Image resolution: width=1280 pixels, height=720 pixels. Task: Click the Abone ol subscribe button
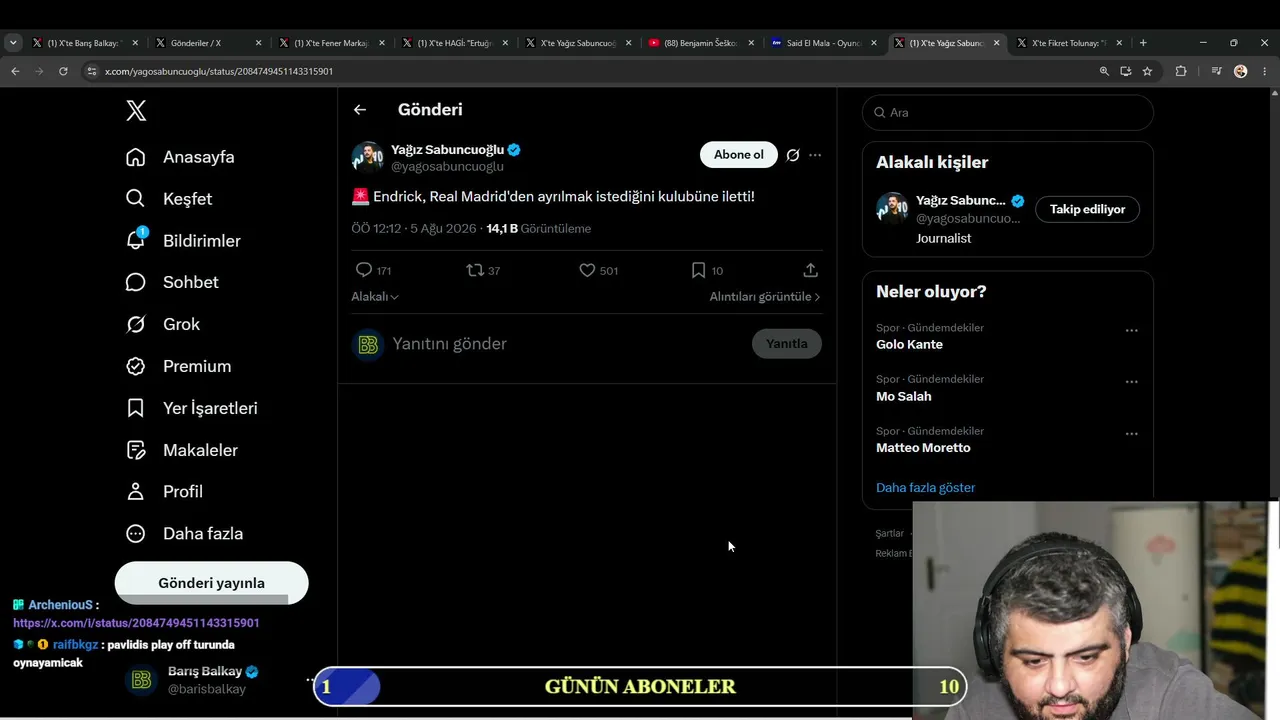tap(739, 155)
